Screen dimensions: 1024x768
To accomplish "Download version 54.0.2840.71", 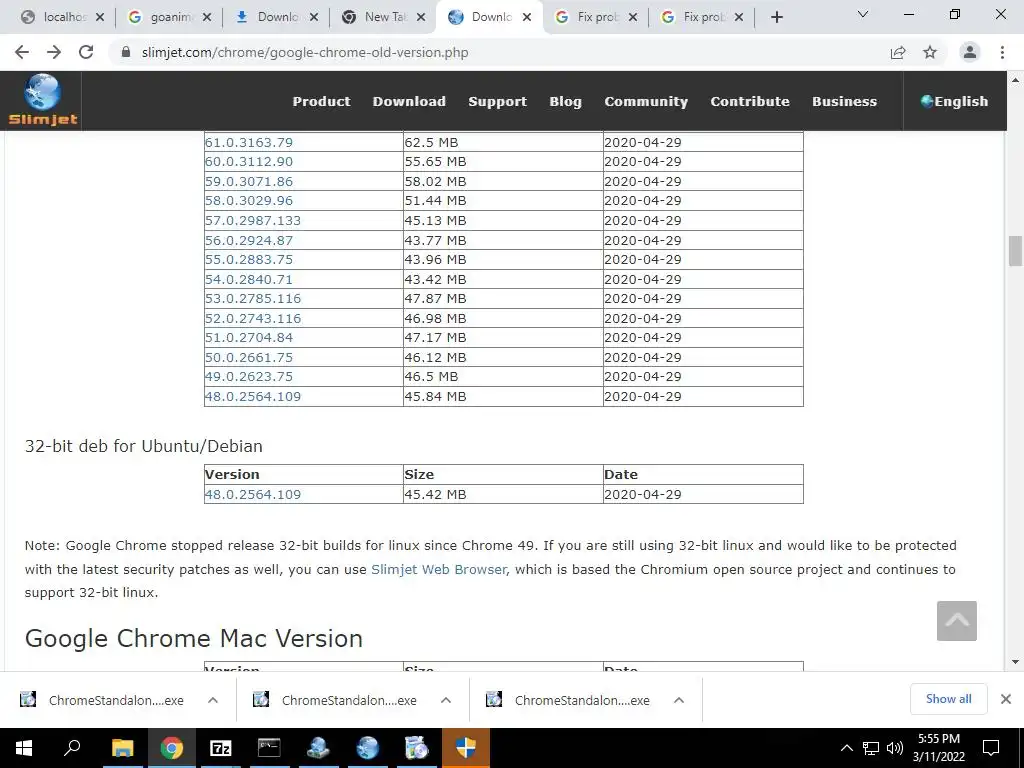I will (x=249, y=280).
